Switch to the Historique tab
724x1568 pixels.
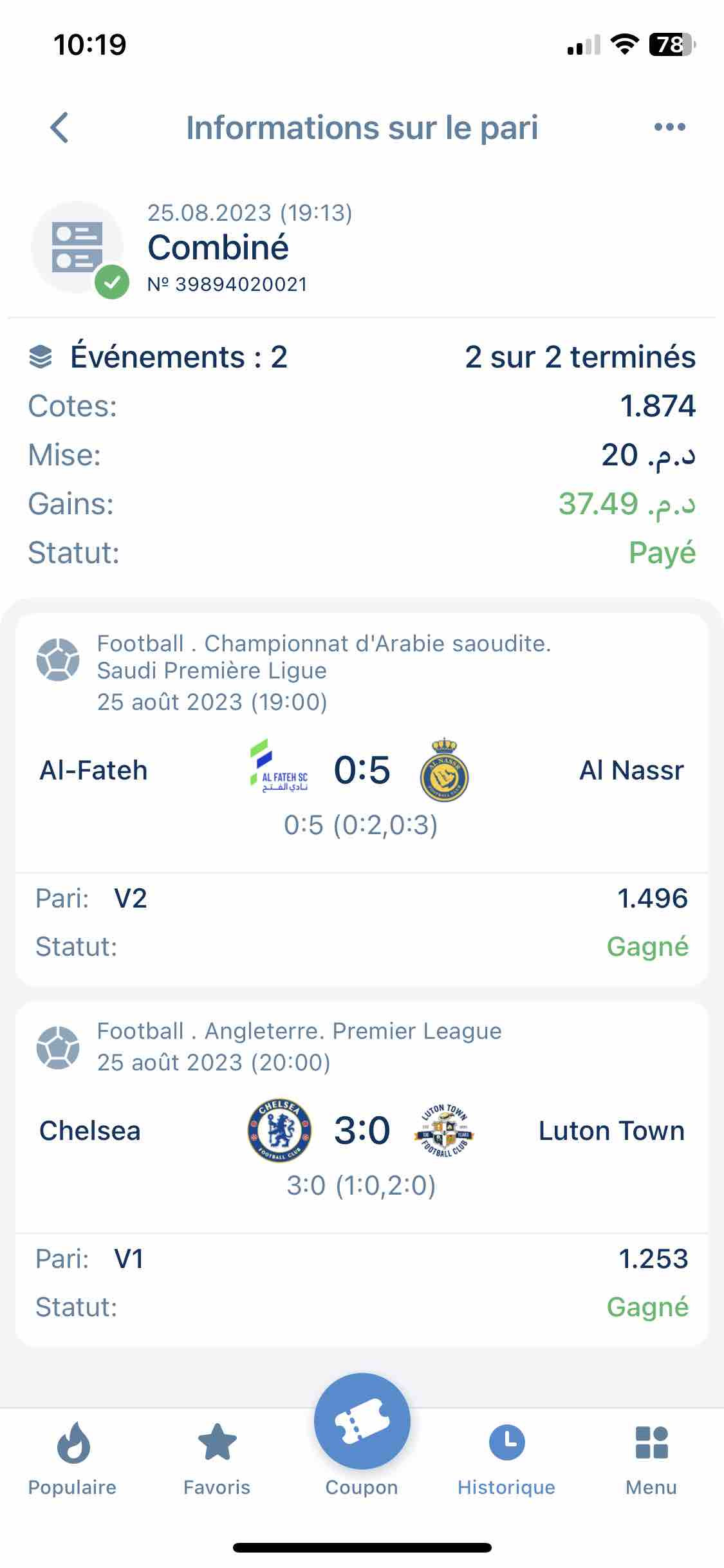pos(506,1457)
